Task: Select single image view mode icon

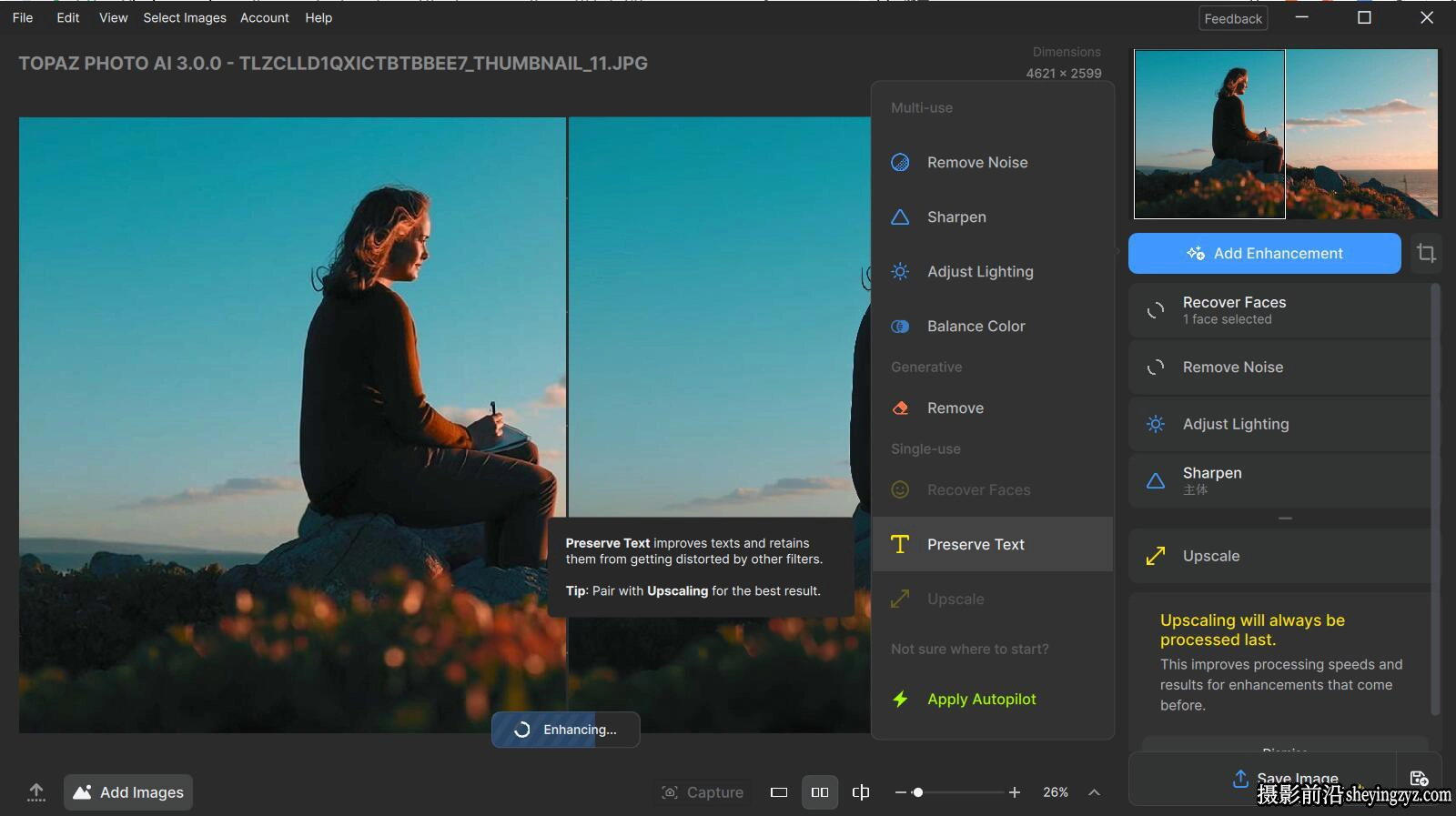Action: pyautogui.click(x=779, y=792)
